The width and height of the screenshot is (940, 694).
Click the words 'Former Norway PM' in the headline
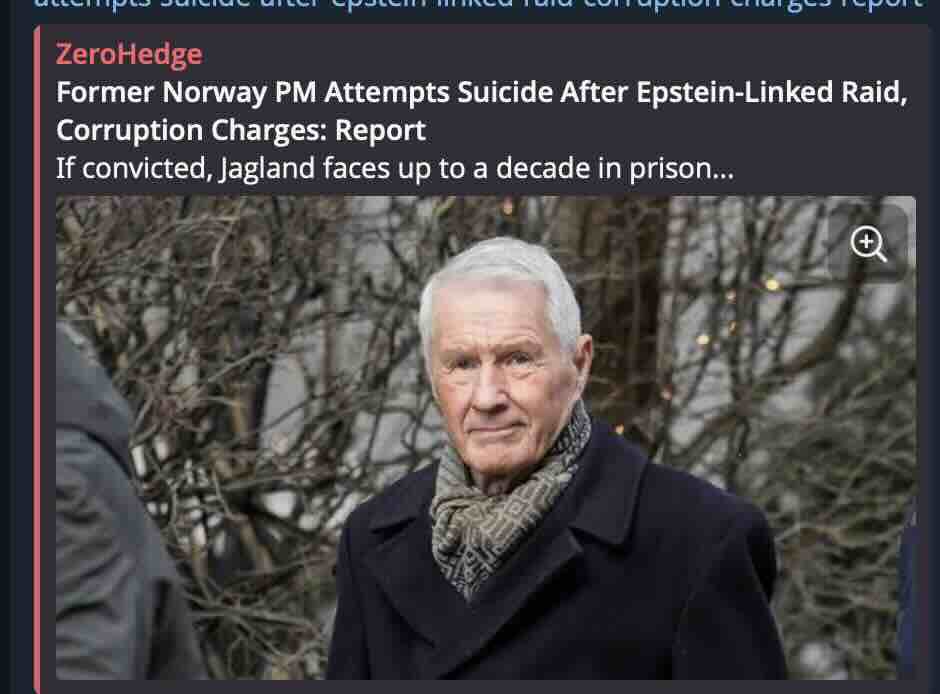[x=186, y=93]
